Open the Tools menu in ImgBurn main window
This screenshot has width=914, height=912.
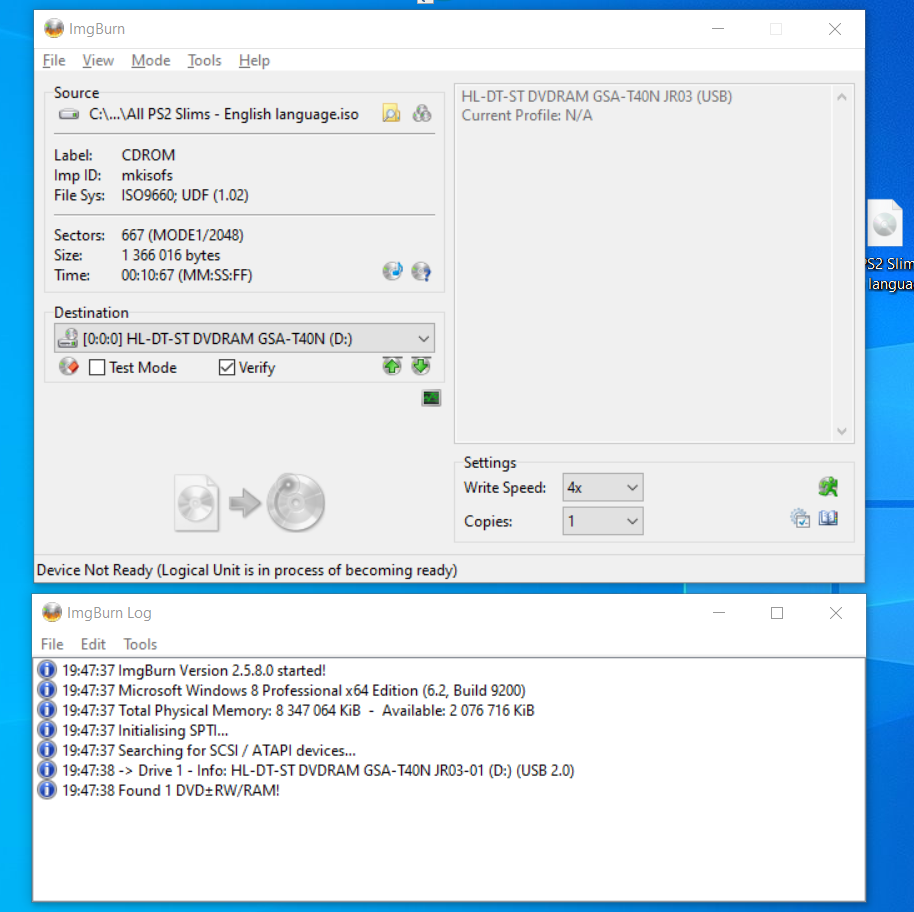point(204,61)
